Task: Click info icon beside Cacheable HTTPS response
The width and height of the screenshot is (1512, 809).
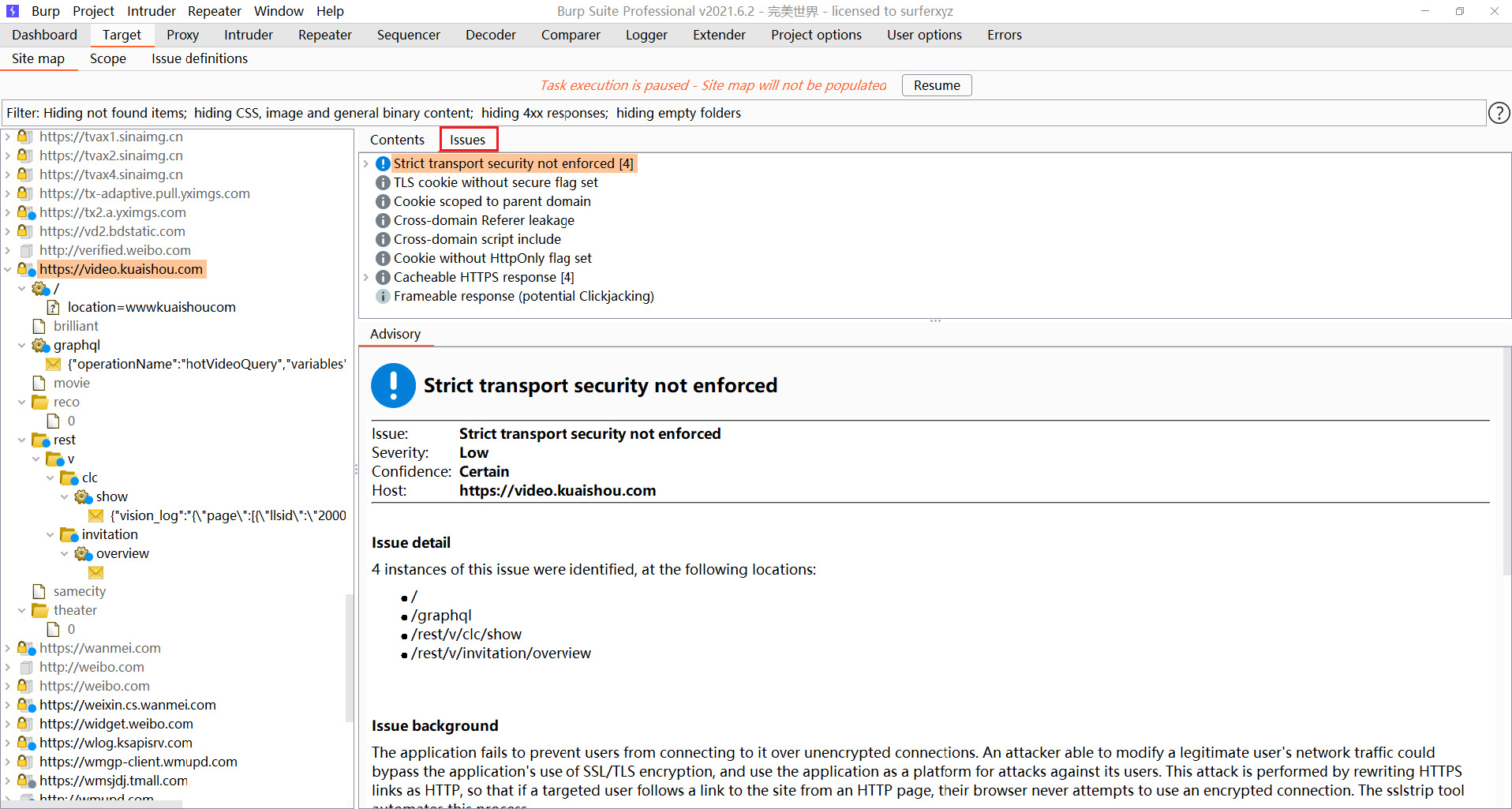Action: pos(383,277)
